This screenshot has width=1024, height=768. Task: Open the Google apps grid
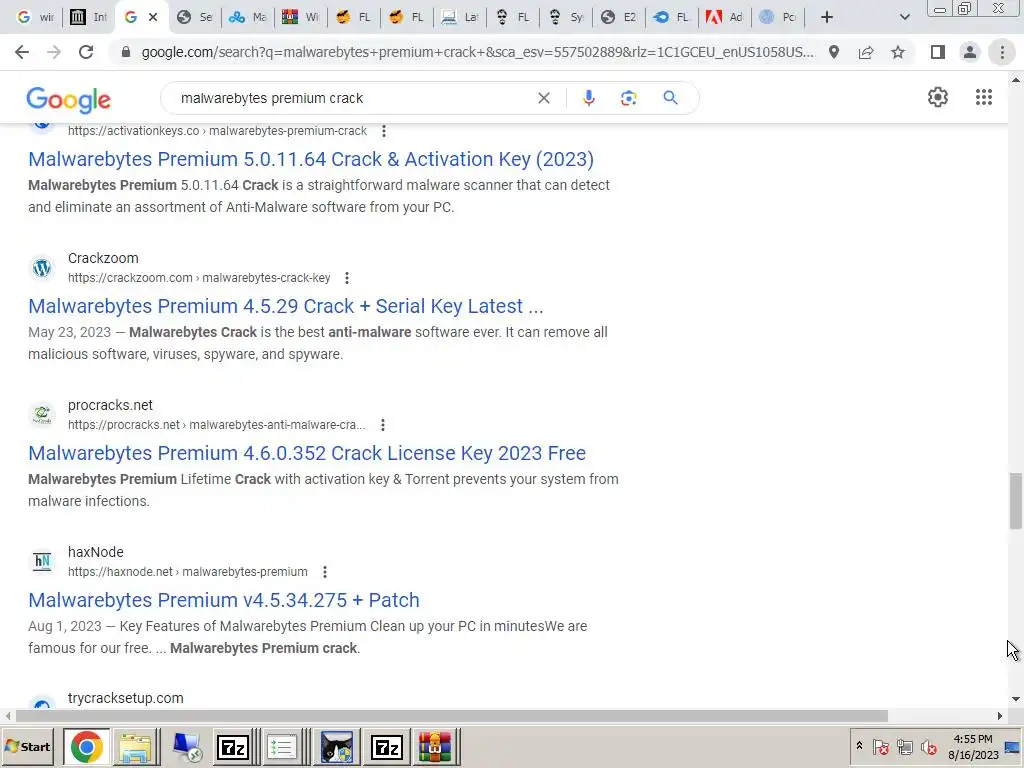tap(984, 97)
